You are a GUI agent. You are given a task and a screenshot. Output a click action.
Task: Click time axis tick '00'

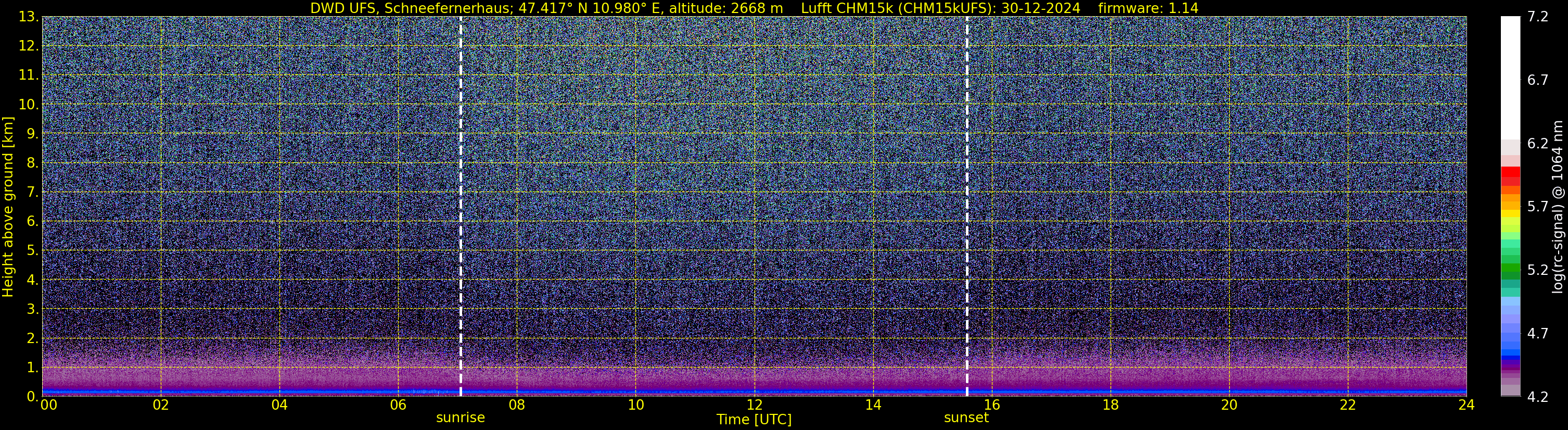click(x=49, y=405)
